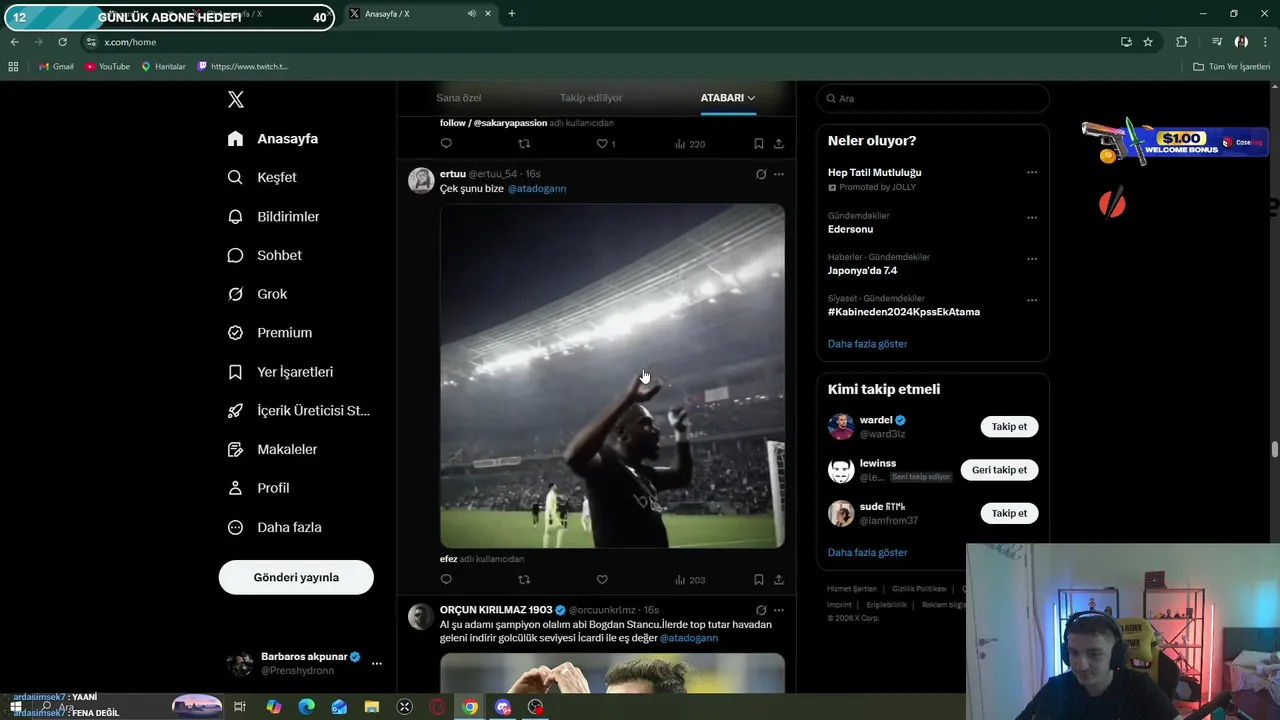Click the X logo in sidebar
The height and width of the screenshot is (720, 1280).
(236, 99)
